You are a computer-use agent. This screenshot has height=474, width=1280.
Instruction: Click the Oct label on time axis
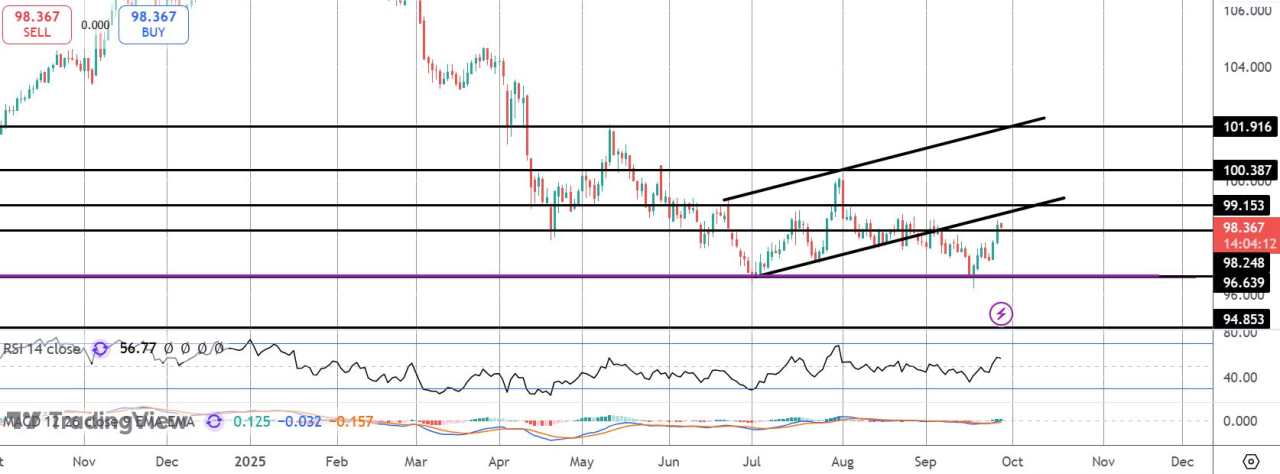click(x=1011, y=462)
